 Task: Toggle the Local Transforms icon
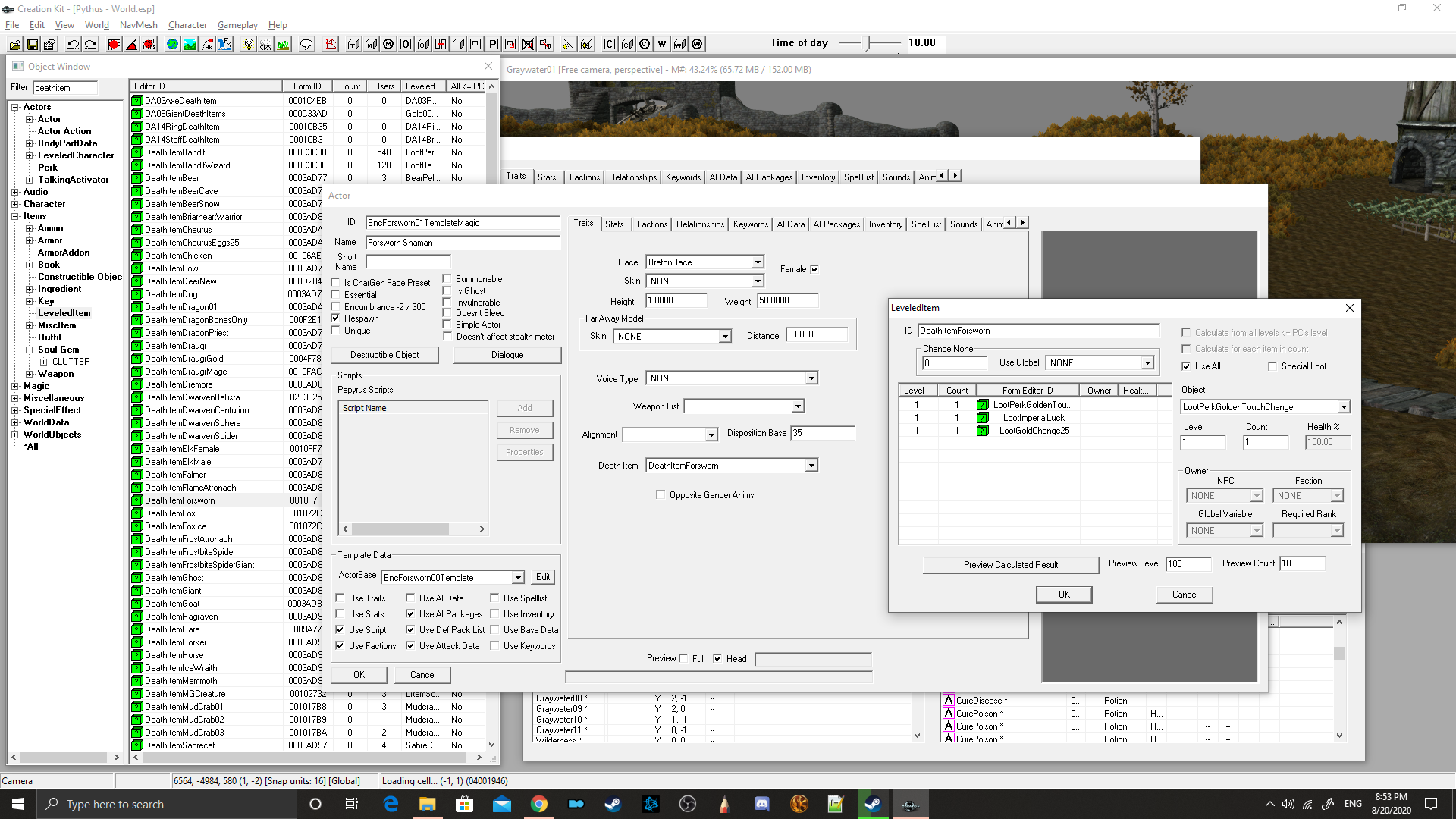(x=149, y=44)
